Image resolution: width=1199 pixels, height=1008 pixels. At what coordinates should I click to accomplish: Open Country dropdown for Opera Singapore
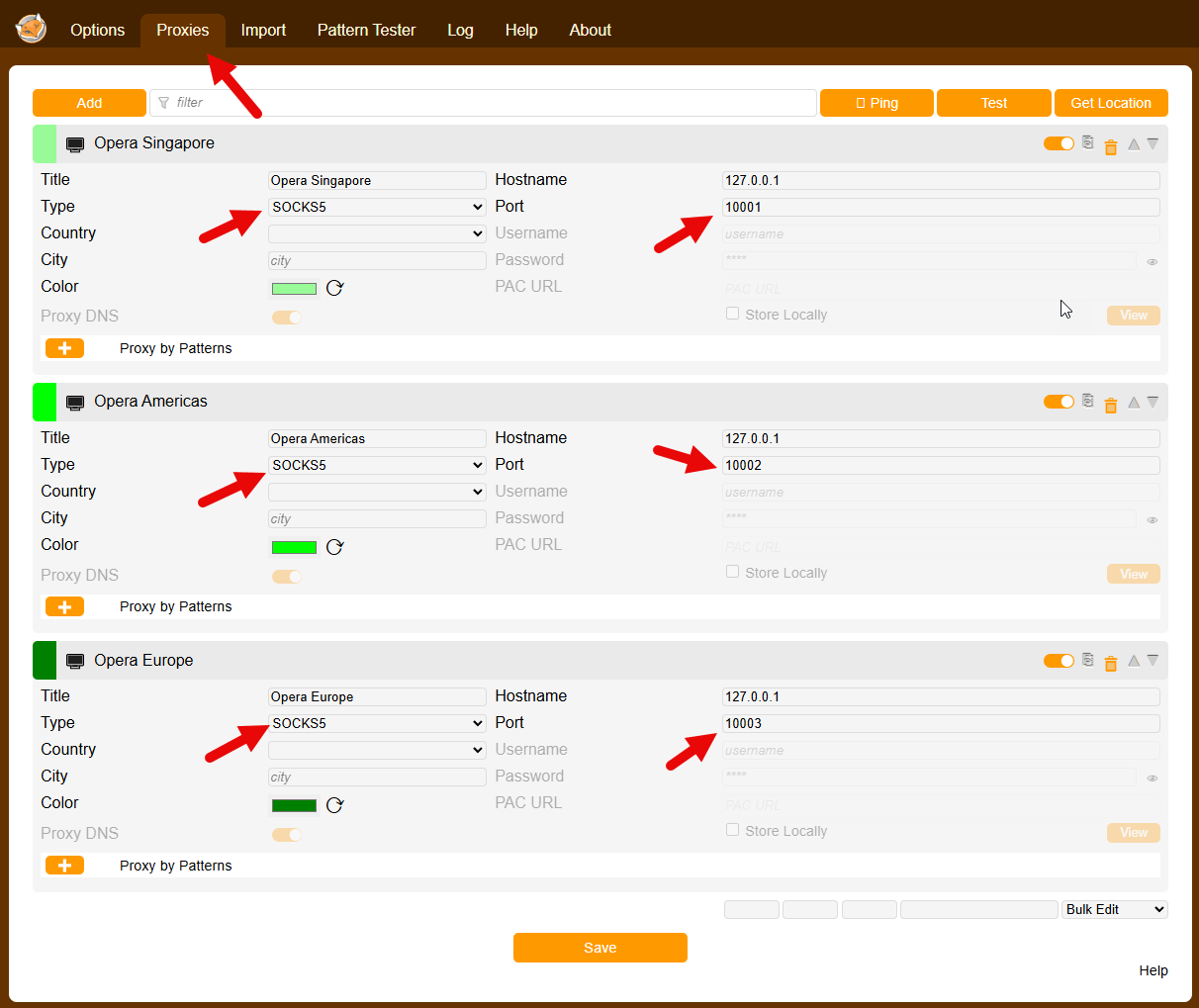coord(377,233)
